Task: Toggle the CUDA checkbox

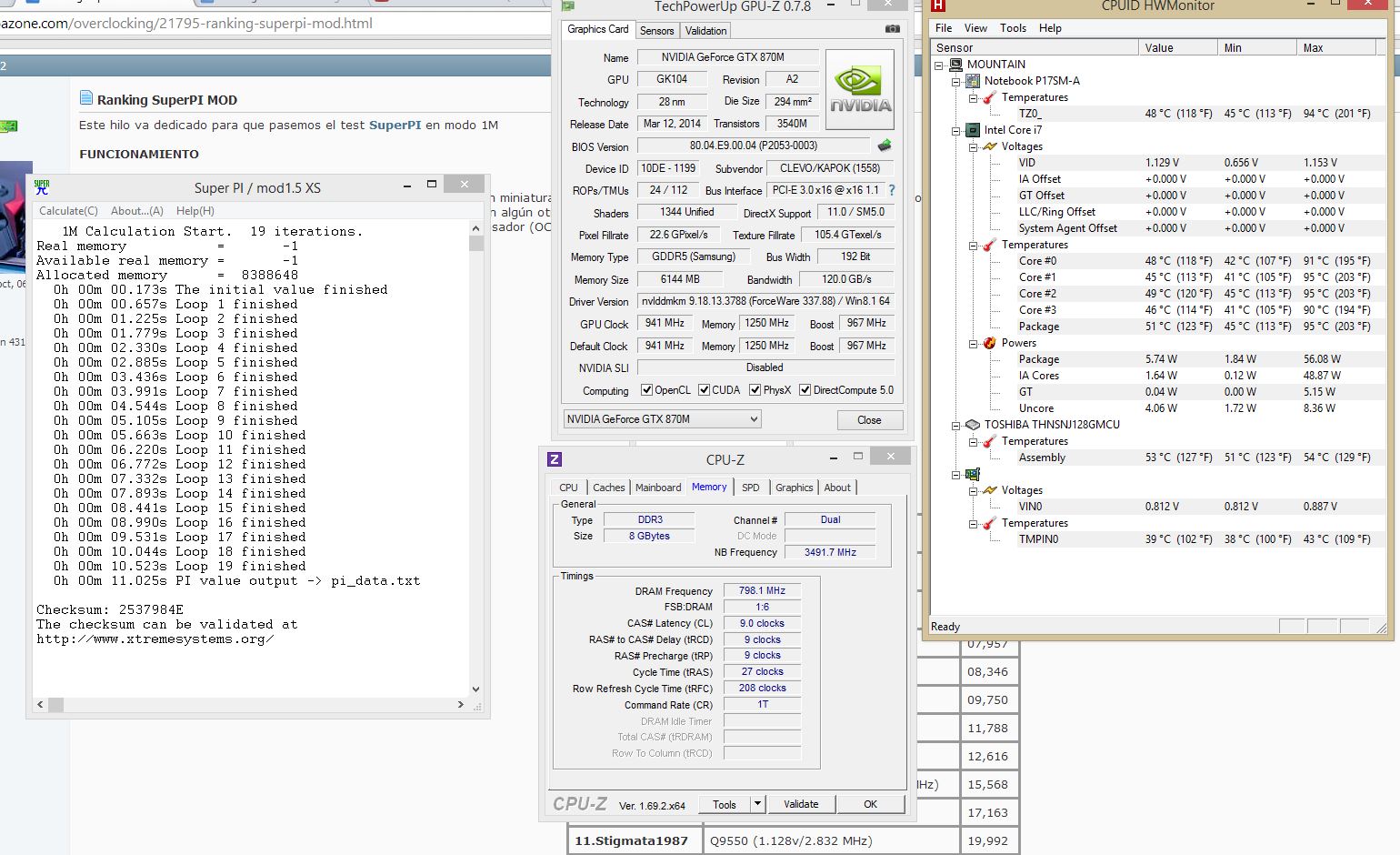Action: point(704,390)
